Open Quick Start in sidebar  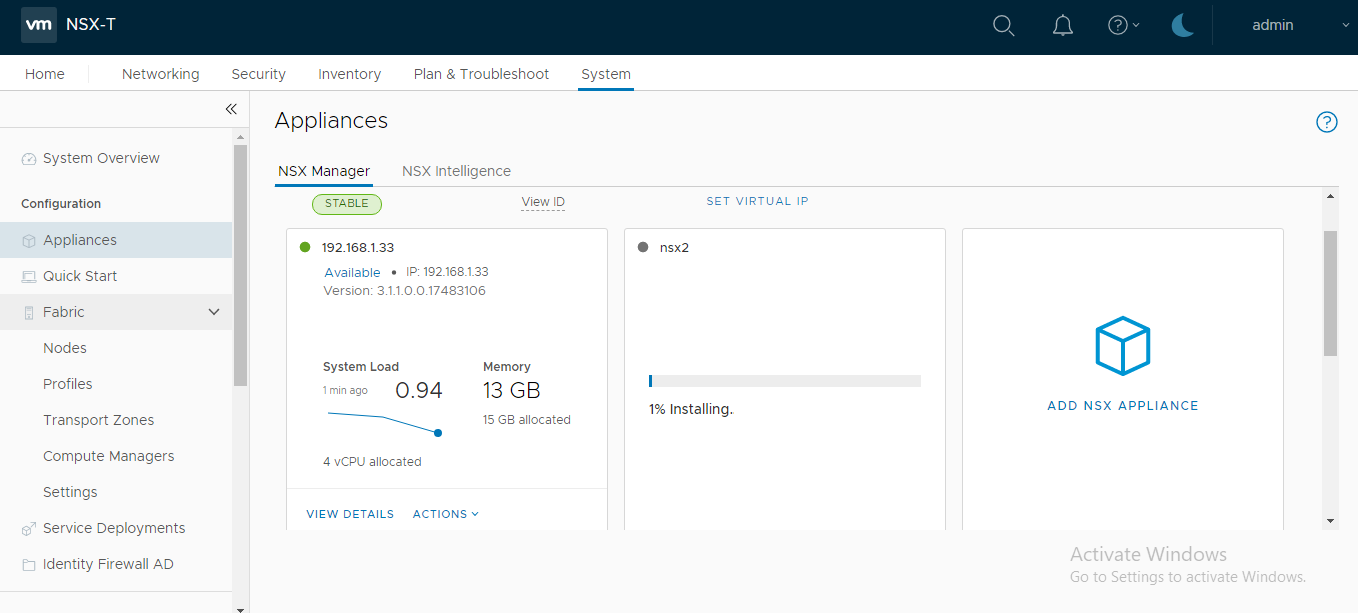(80, 276)
